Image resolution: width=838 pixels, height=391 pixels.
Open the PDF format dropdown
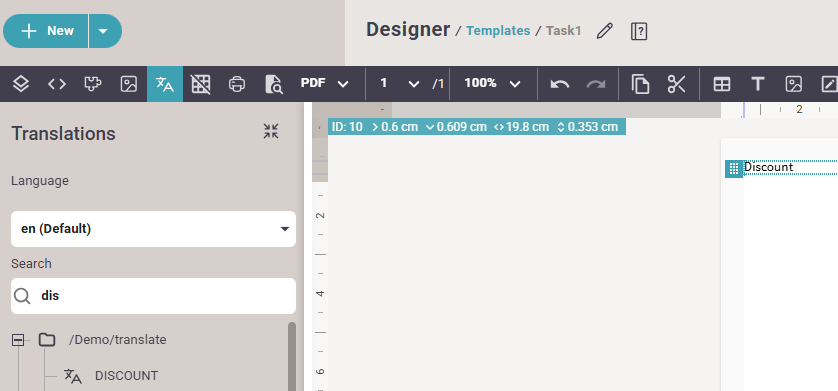(x=324, y=84)
